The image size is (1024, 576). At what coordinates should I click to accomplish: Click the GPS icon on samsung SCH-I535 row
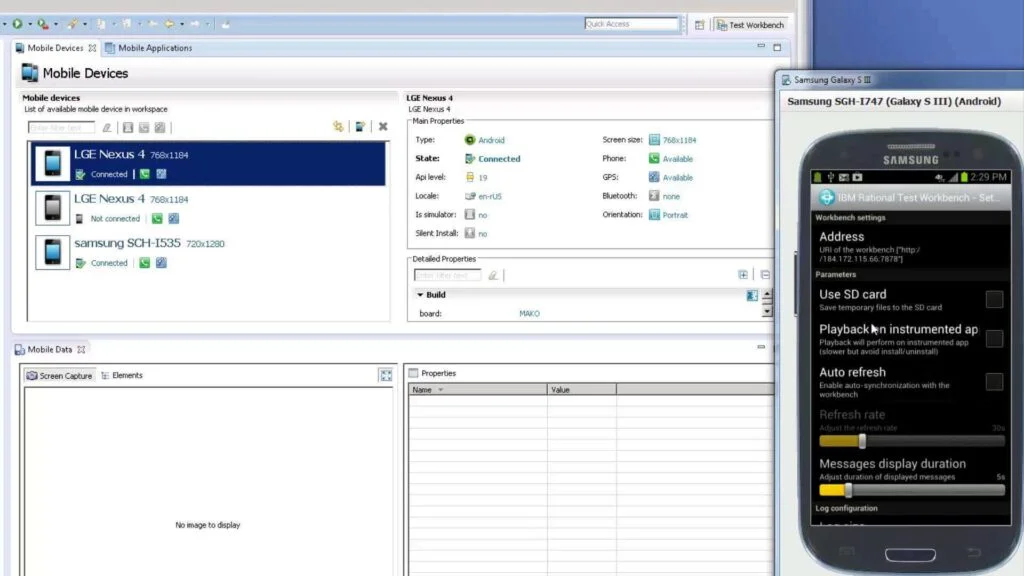161,263
